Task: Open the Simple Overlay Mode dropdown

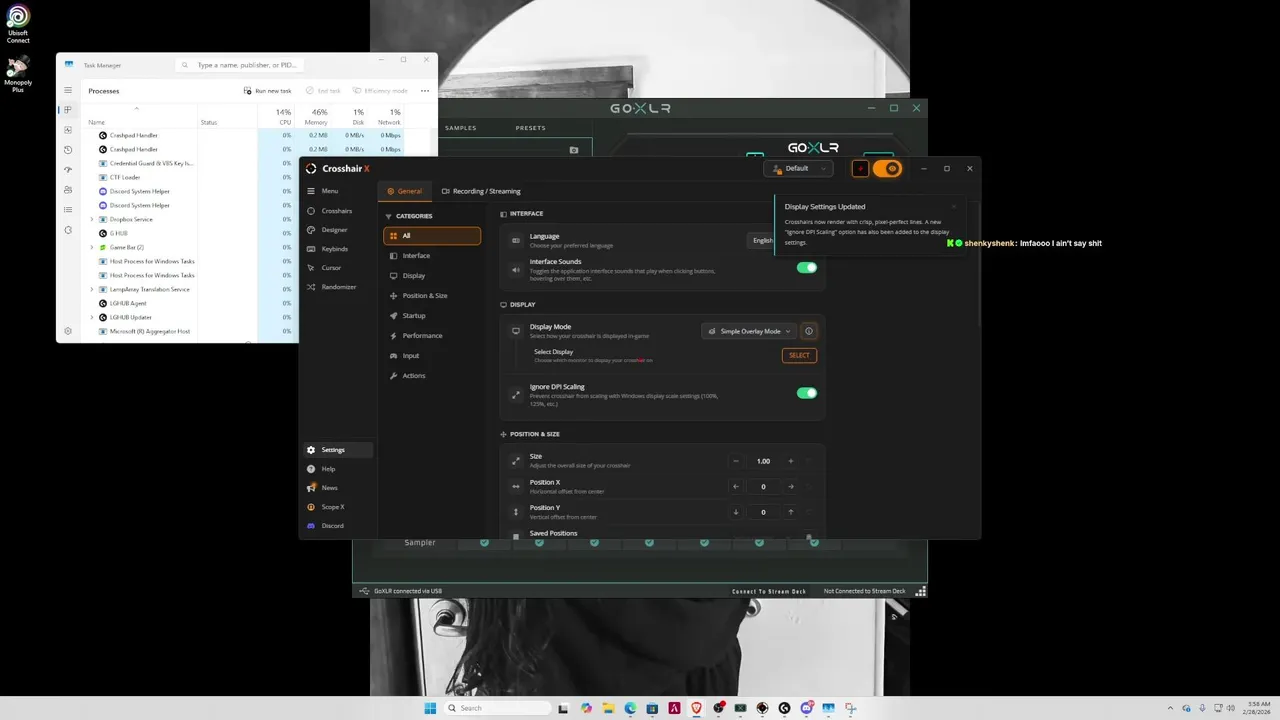Action: pyautogui.click(x=749, y=331)
